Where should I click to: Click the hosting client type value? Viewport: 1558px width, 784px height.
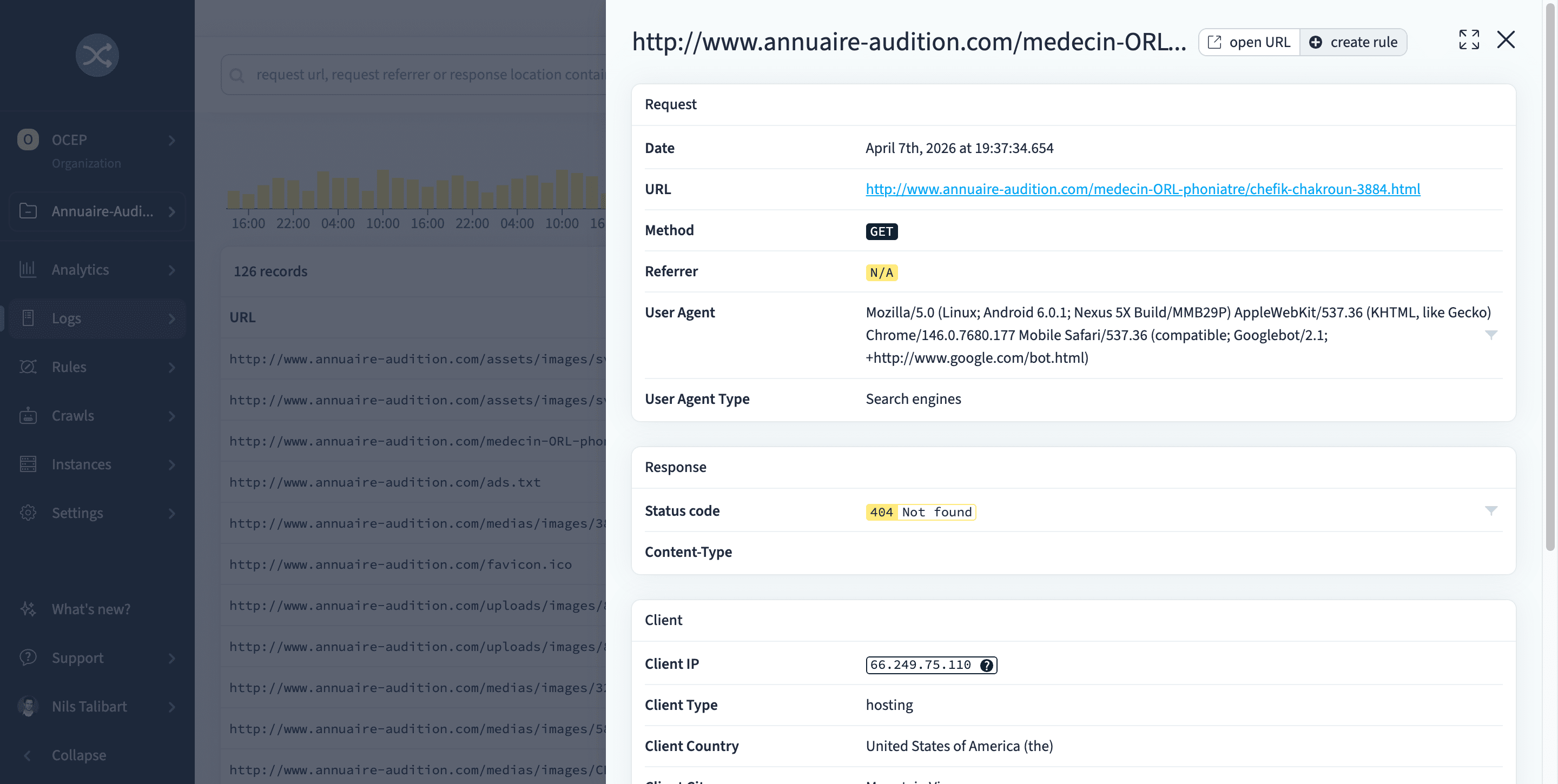889,705
